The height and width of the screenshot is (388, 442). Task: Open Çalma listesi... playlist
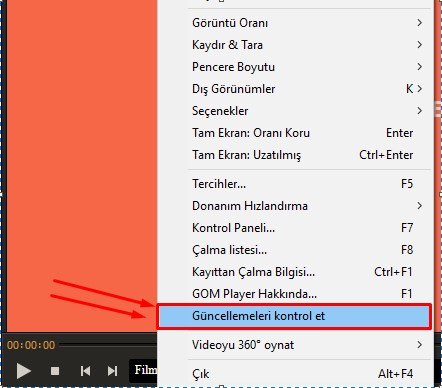tap(295, 250)
